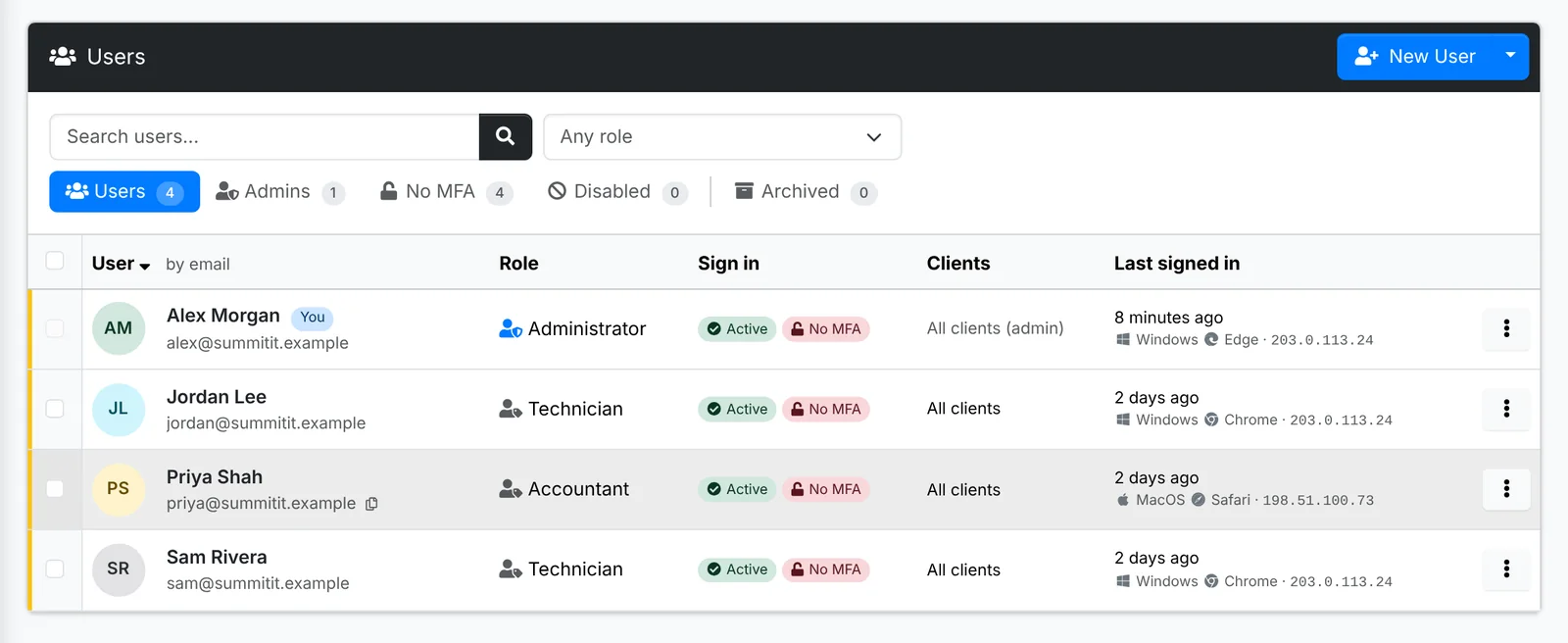
Task: Open the three-dot menu for Sam Rivera
Action: (x=1506, y=569)
